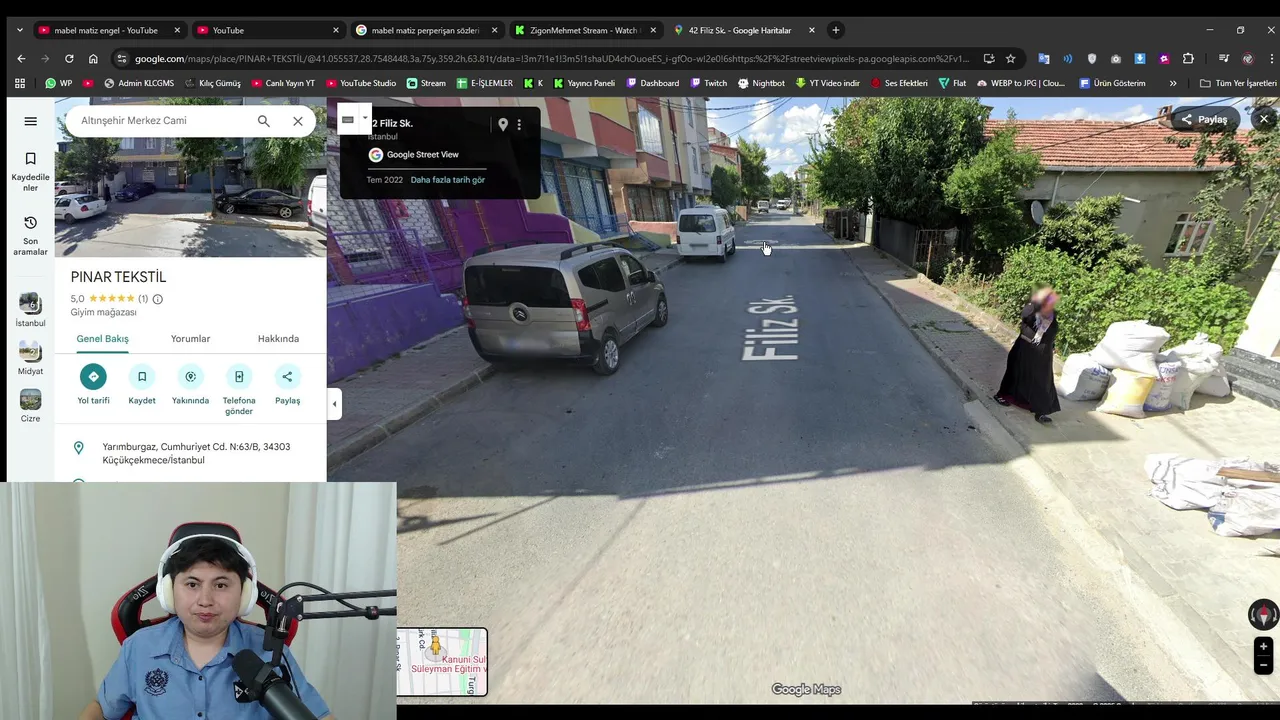
Task: Reload the page
Action: (x=69, y=58)
